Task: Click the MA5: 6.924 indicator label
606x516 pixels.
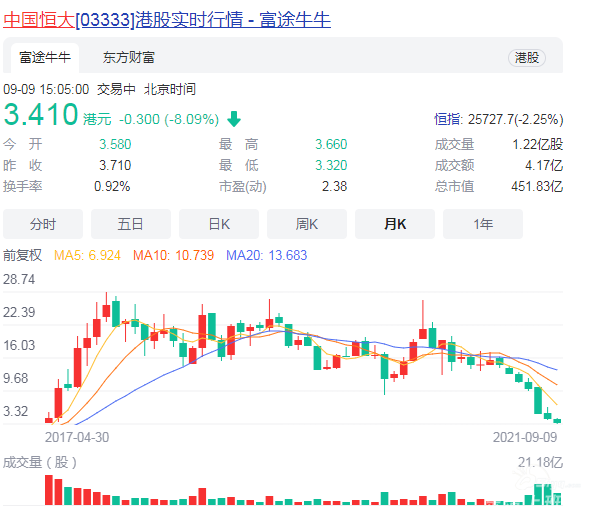Action: coord(87,255)
